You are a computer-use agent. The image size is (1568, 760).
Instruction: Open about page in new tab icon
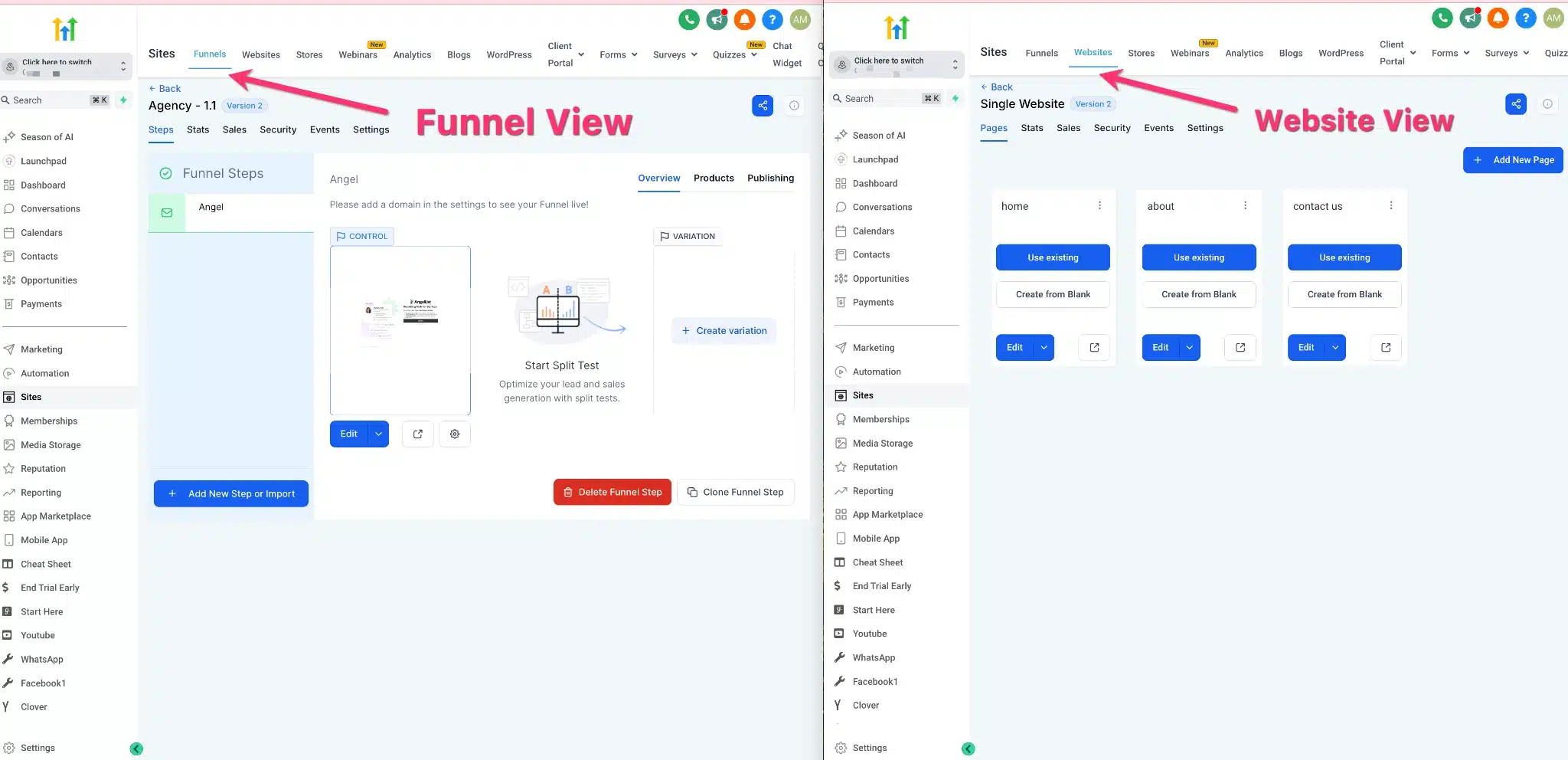pos(1240,348)
